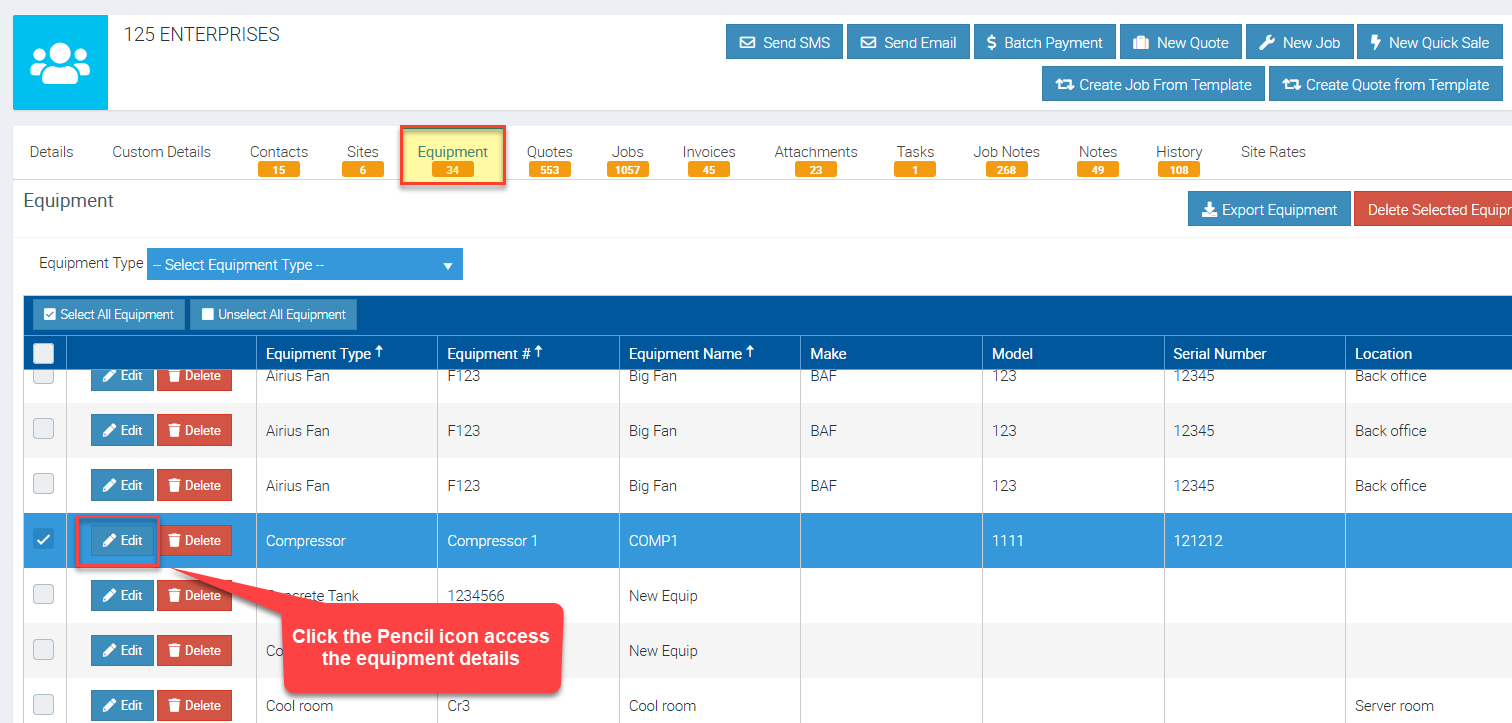Open Batch Payment with dollar icon

coord(1044,42)
